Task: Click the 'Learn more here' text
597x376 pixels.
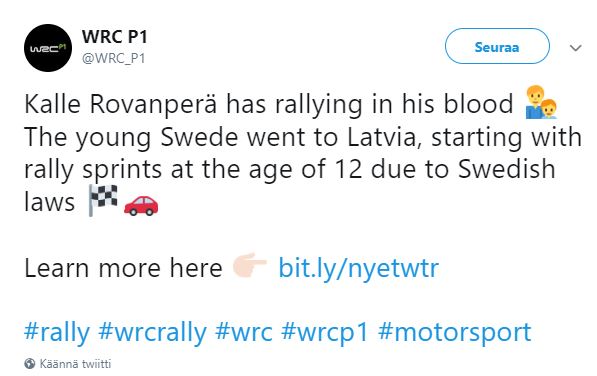Action: 123,268
